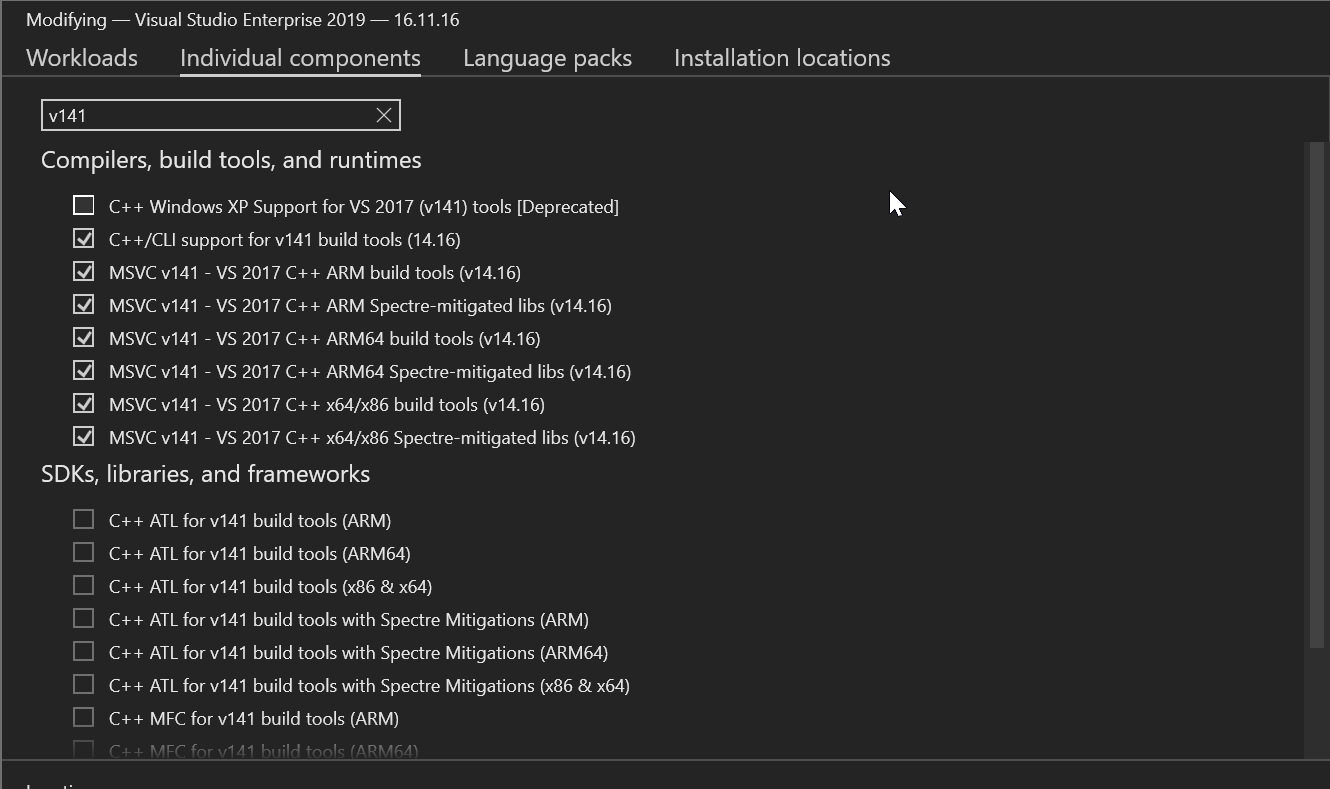Uncheck MSVC v141 ARM64 build tools

tap(84, 338)
